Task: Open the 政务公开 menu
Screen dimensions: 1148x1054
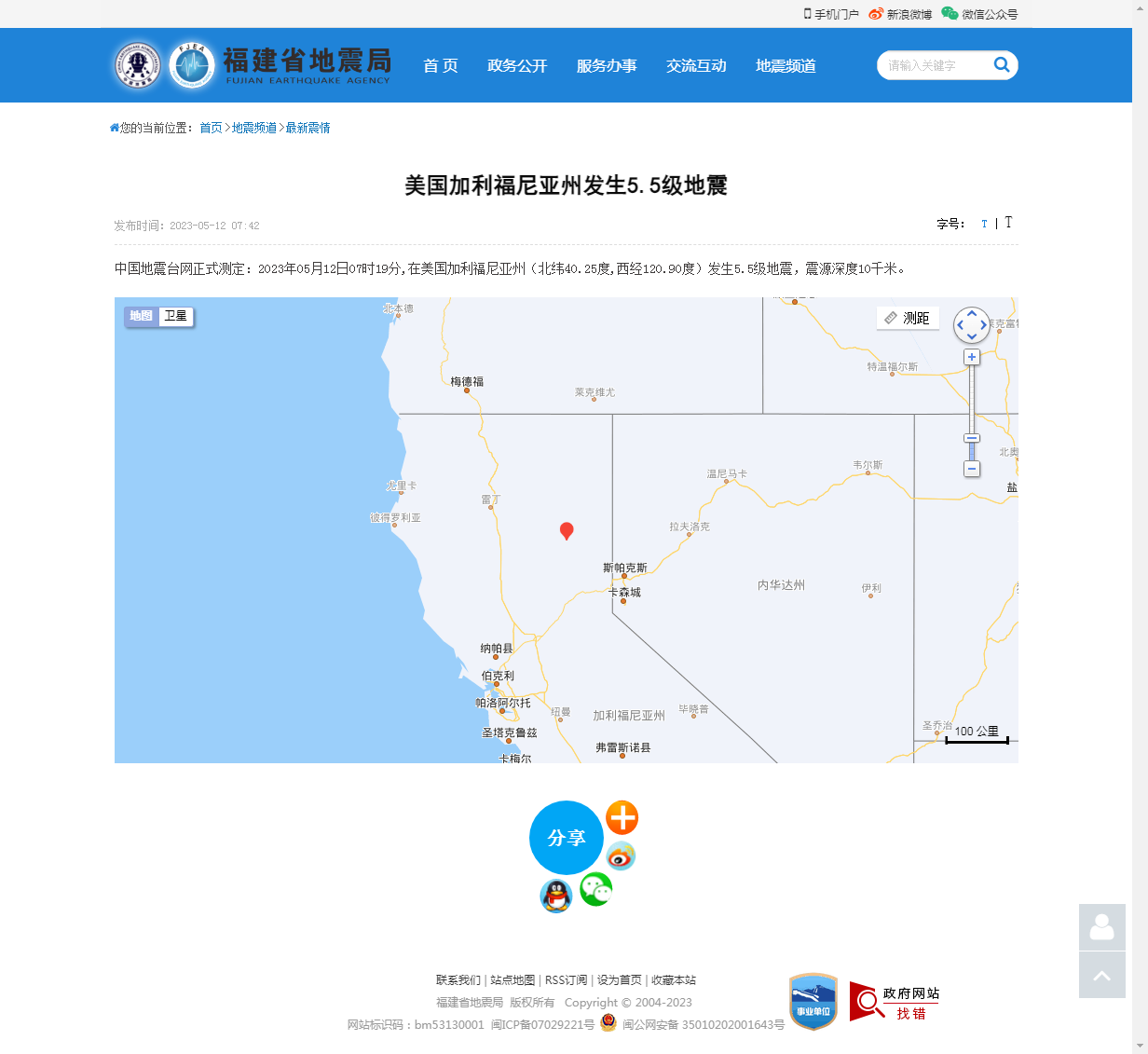Action: (517, 66)
